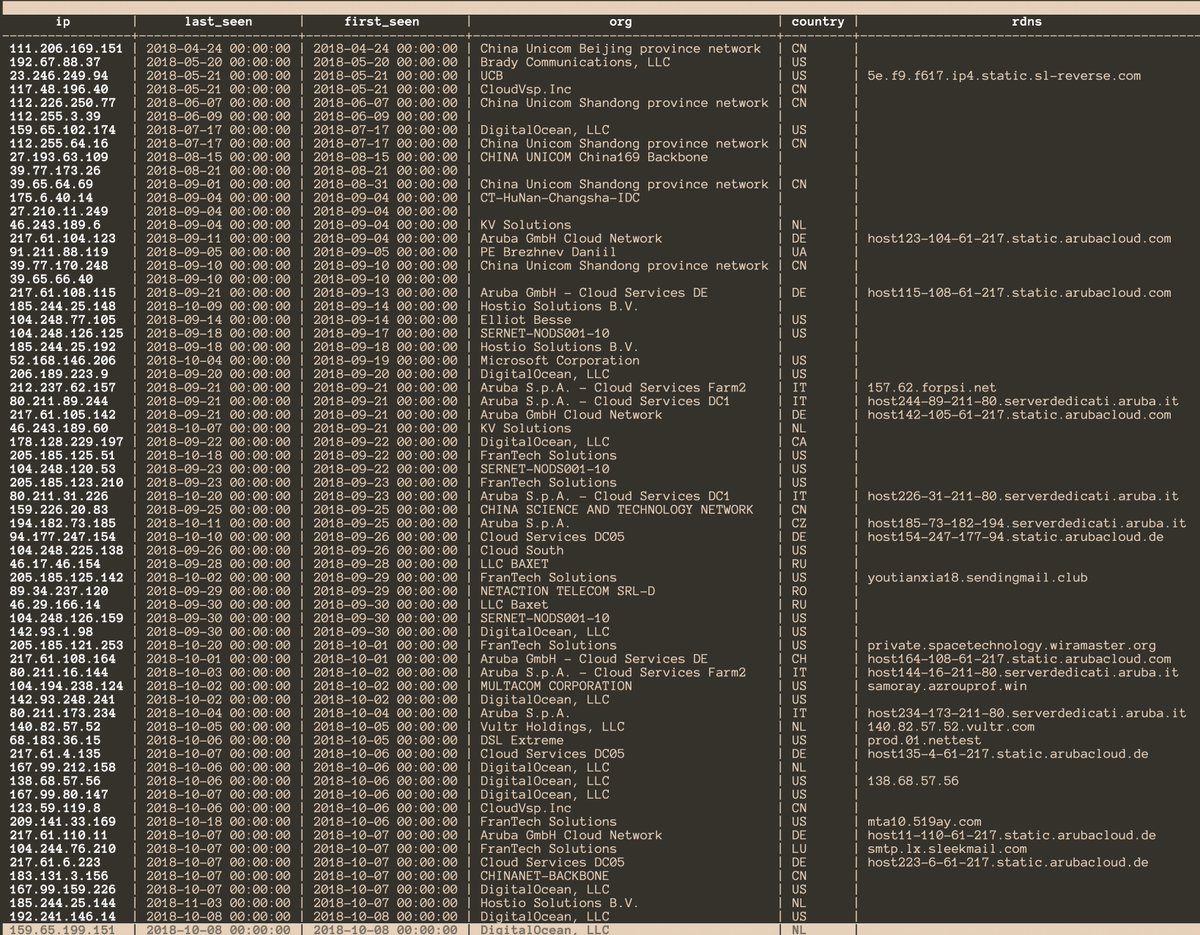Screen dimensions: 1200x935
Task: Click org 'DSL Extreme'
Action: 522,740
